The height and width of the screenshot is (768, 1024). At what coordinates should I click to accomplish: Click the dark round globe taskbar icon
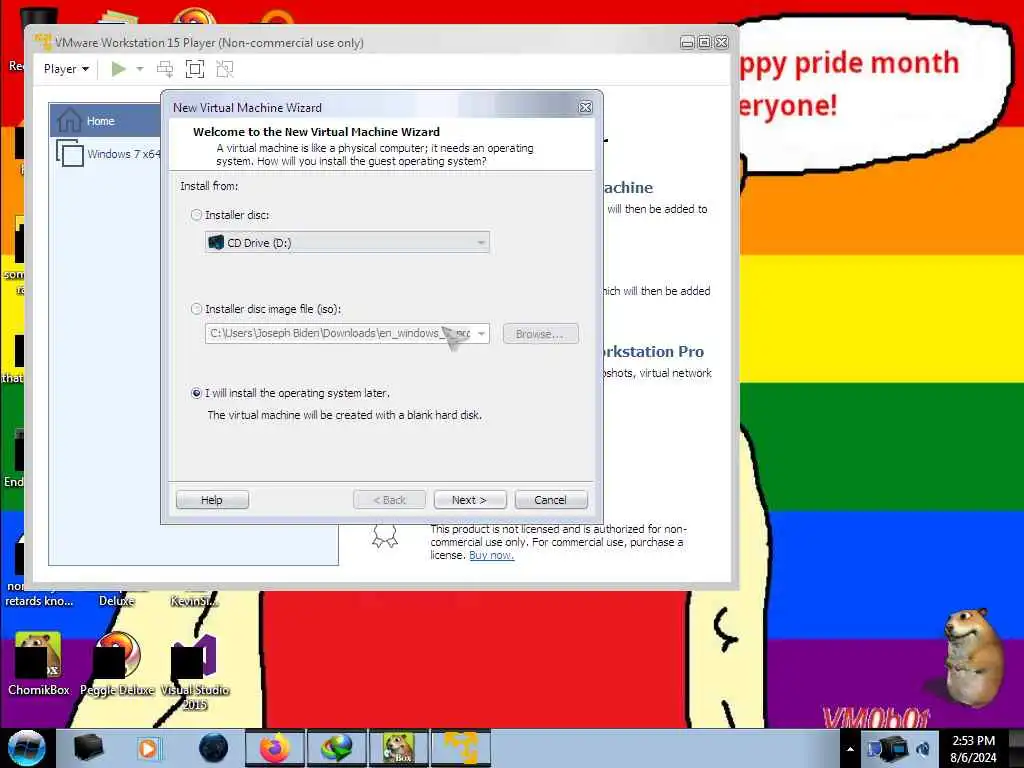coord(214,748)
